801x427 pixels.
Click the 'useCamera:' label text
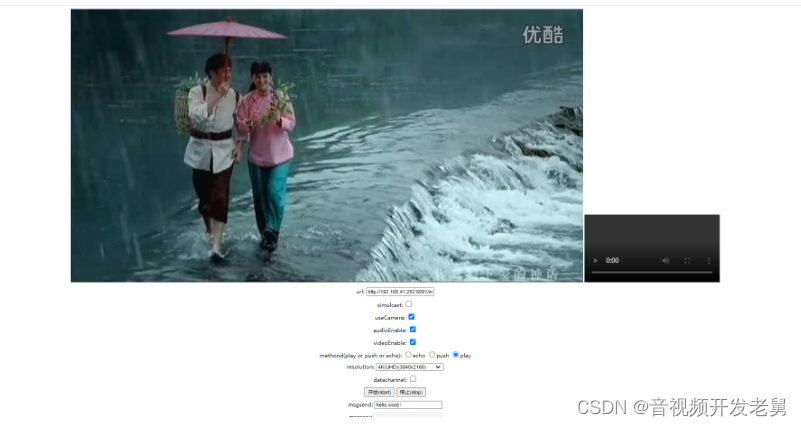pyautogui.click(x=390, y=318)
